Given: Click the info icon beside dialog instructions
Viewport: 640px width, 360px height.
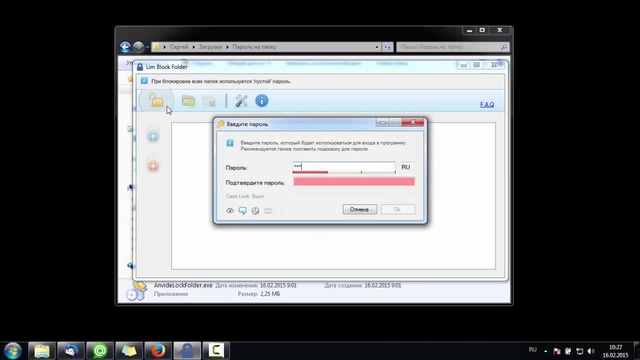Looking at the screenshot, I should pyautogui.click(x=230, y=143).
